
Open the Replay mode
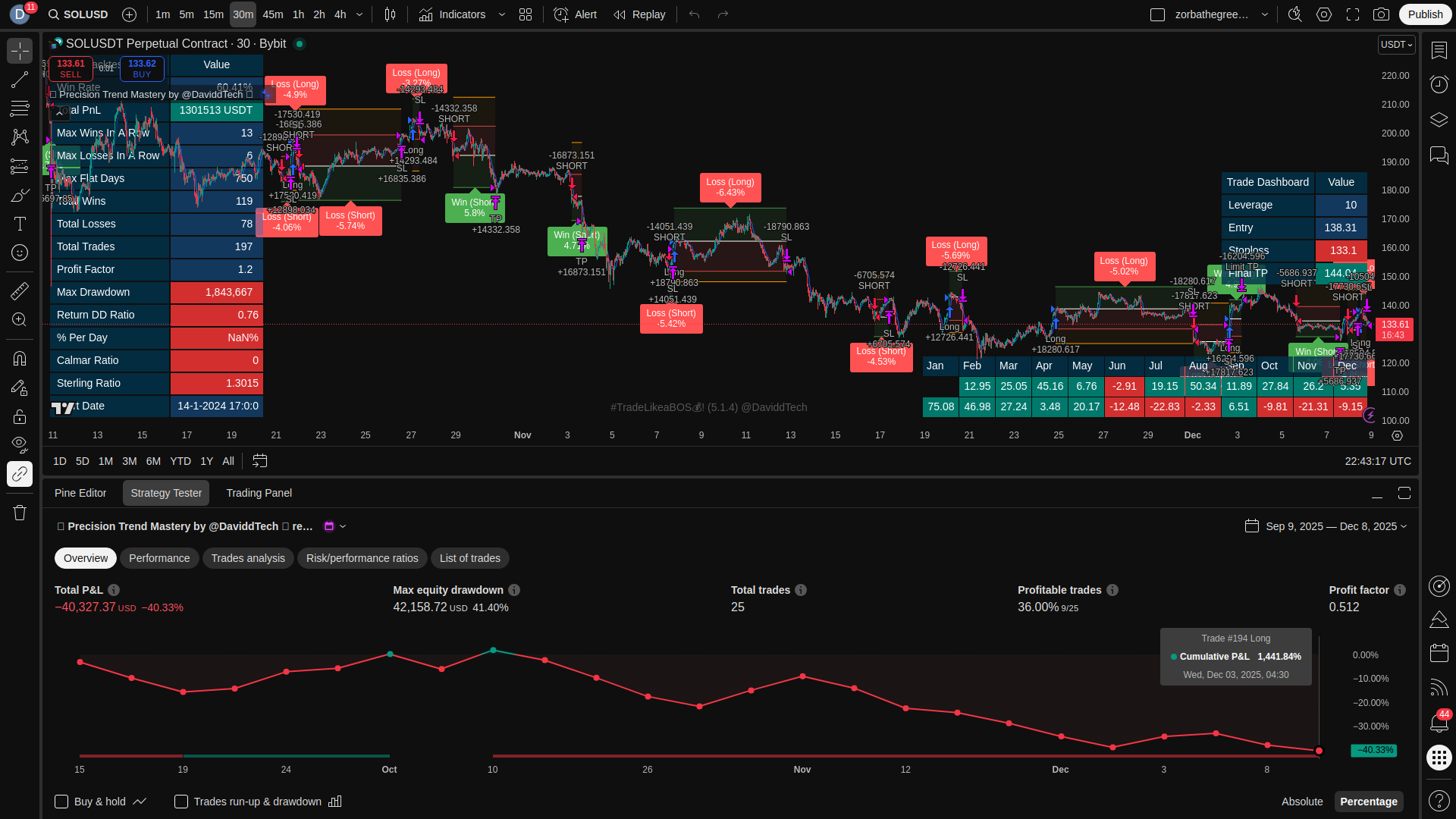[x=639, y=14]
